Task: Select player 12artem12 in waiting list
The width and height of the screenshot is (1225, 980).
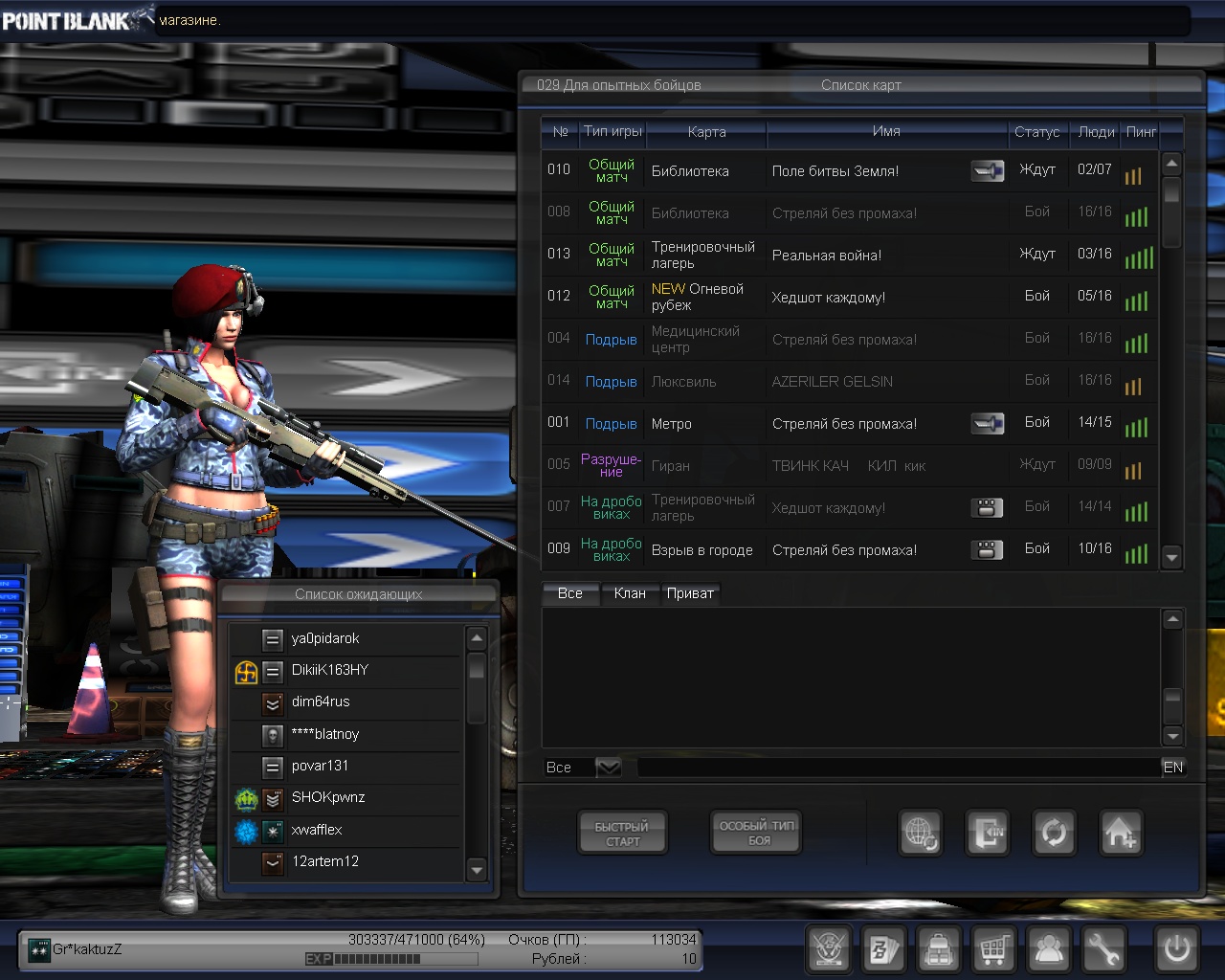Action: click(346, 862)
